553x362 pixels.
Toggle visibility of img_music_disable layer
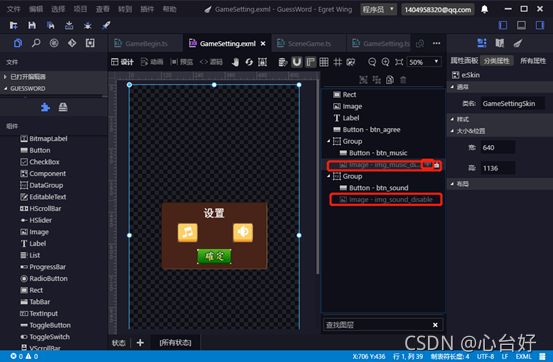(427, 164)
